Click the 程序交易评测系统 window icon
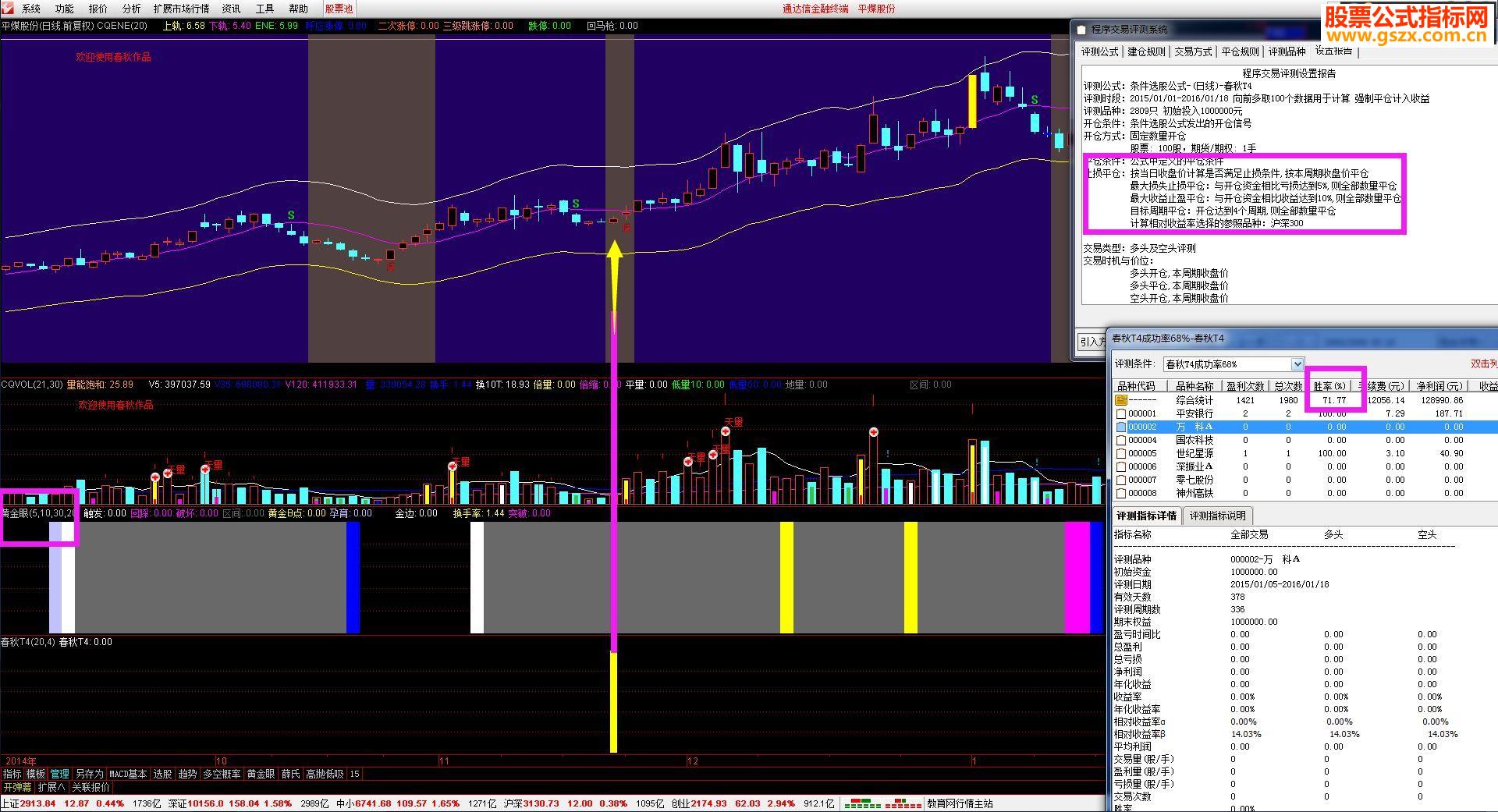Viewport: 1498px width, 812px height. tap(1081, 30)
